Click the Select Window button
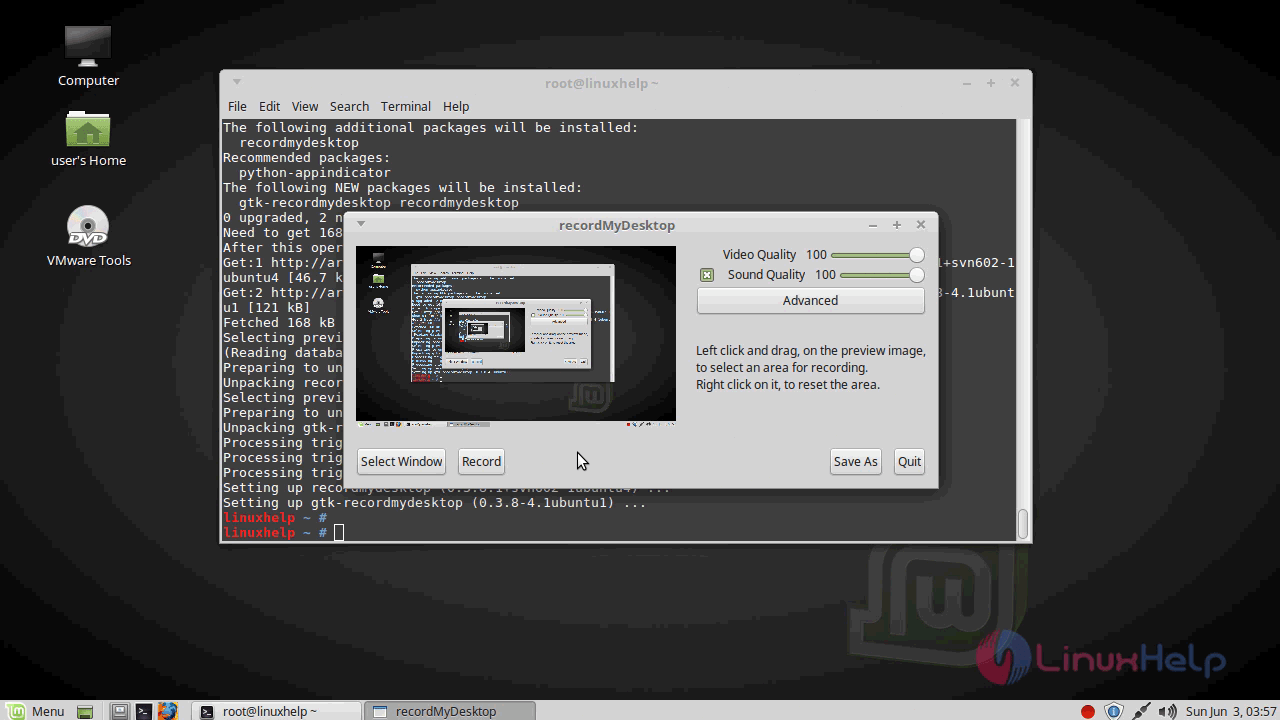This screenshot has width=1280, height=720. [401, 461]
